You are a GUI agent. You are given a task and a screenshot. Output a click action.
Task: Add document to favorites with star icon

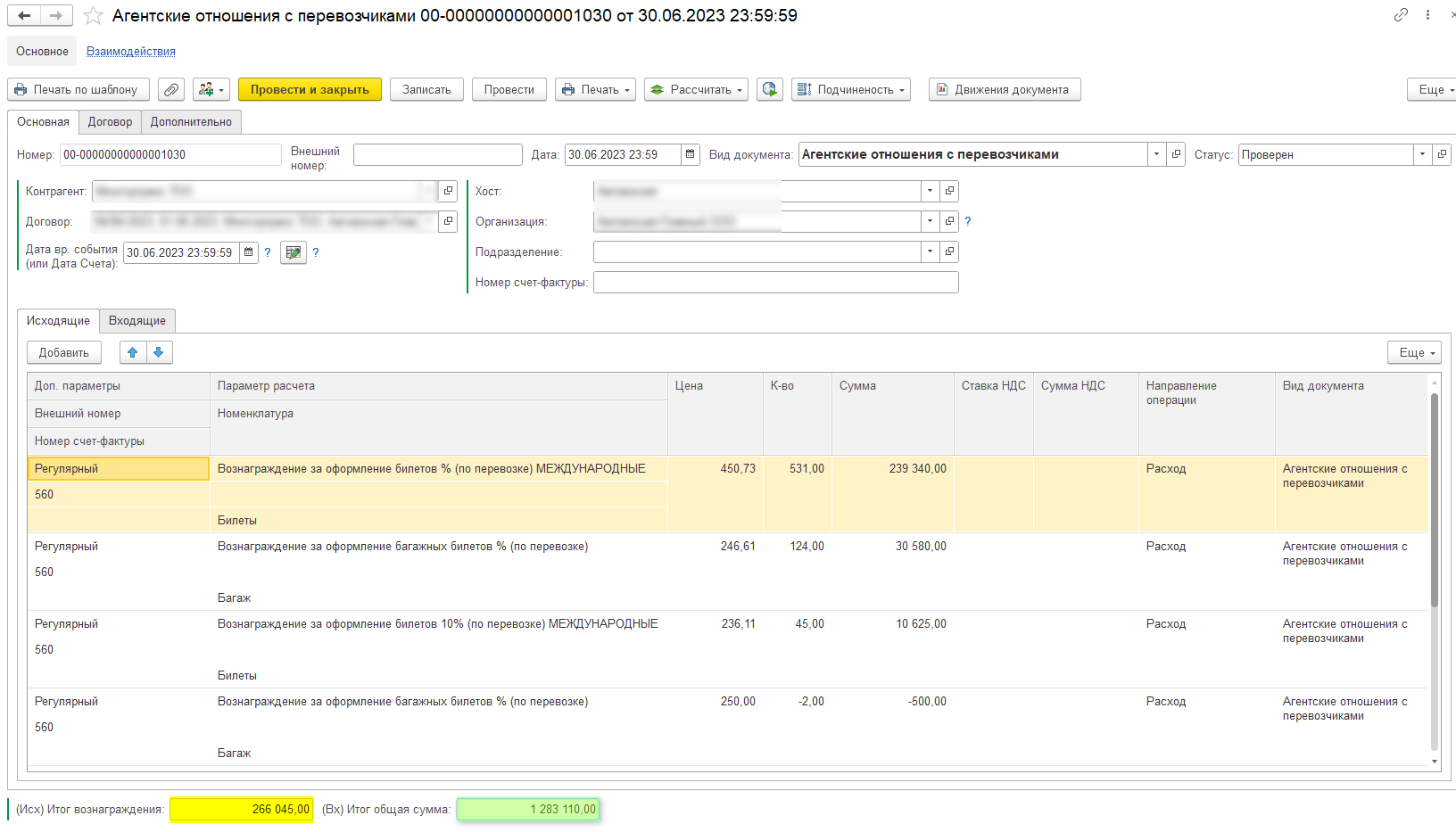pos(93,16)
